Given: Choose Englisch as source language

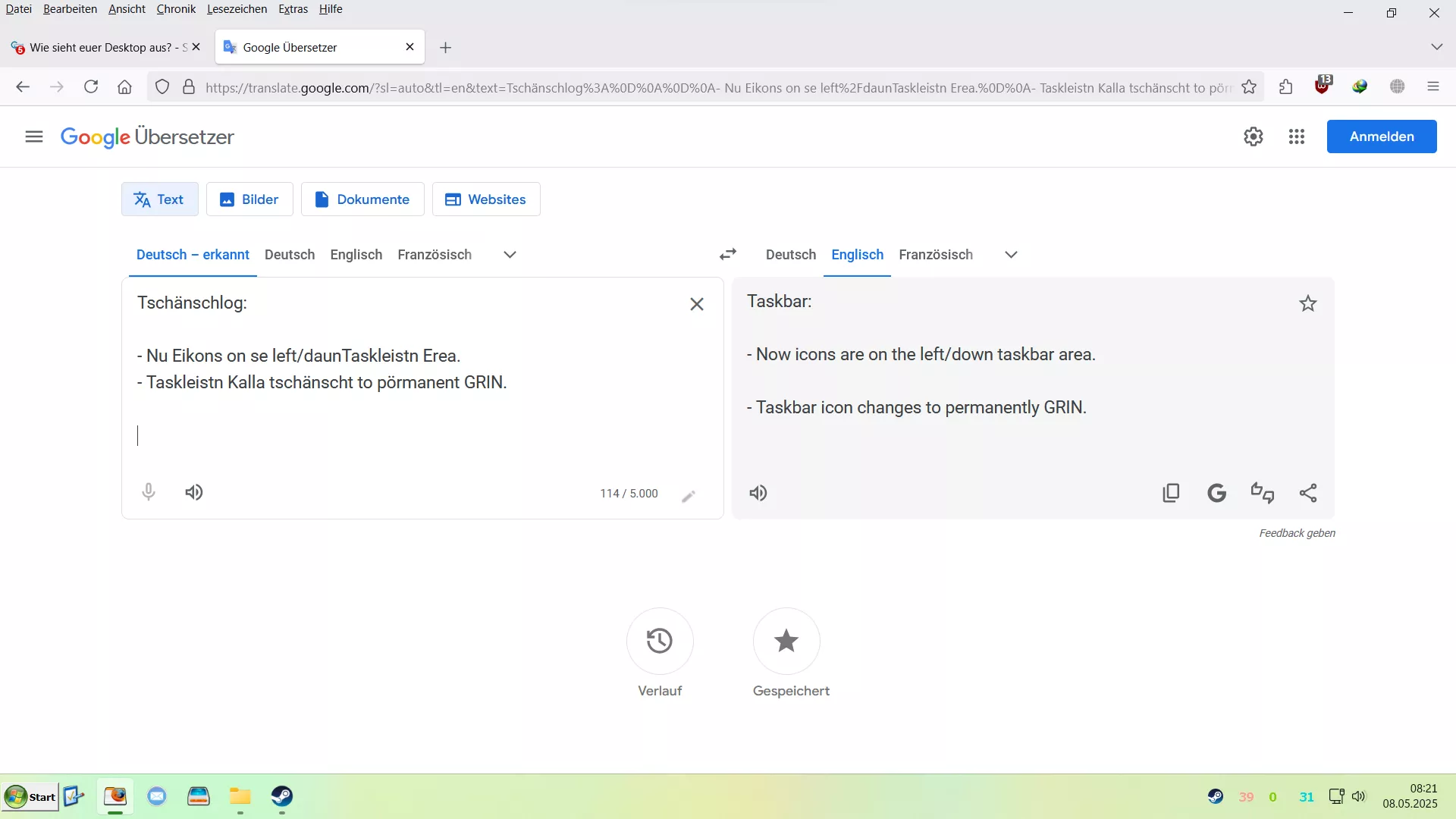Looking at the screenshot, I should tap(356, 255).
